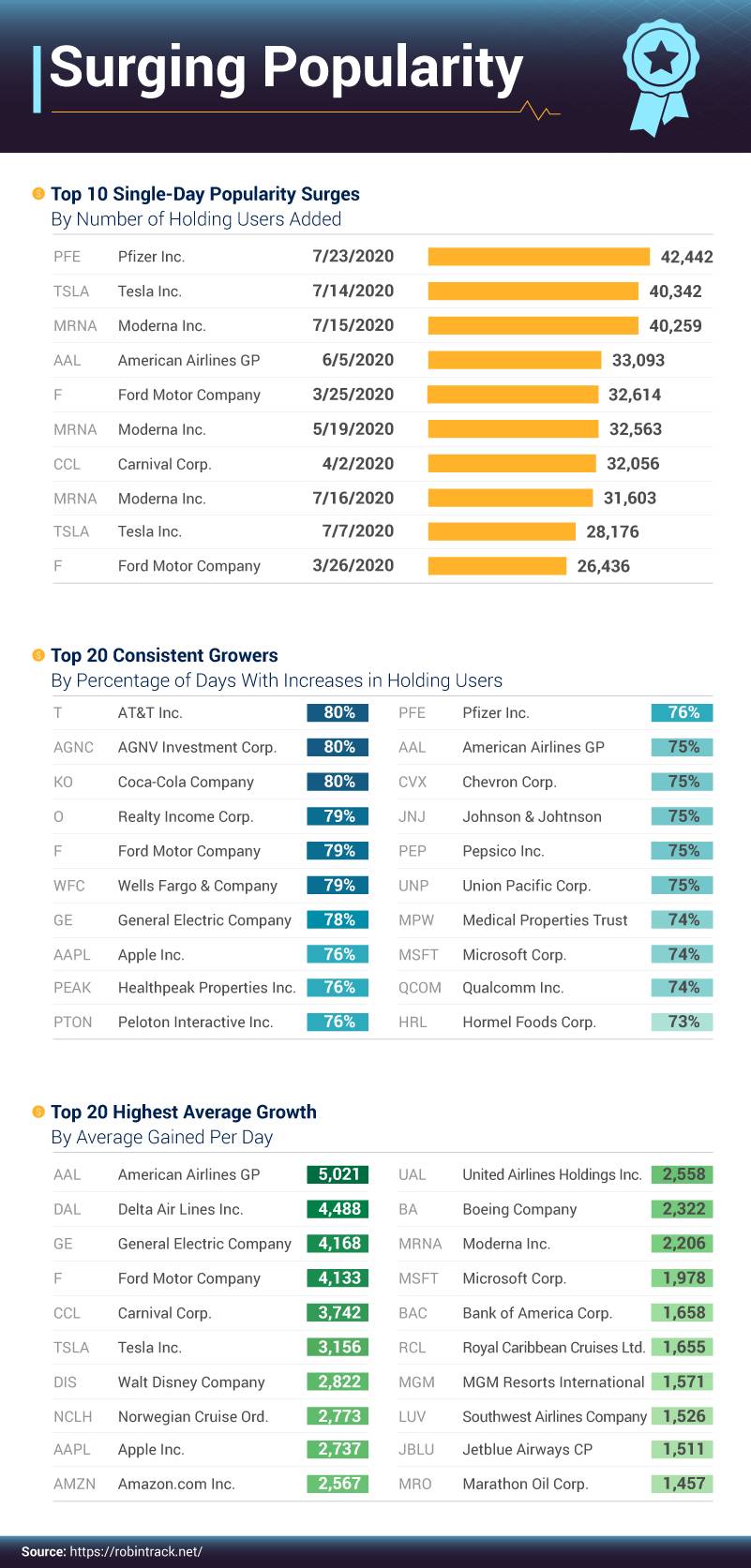Select the PTON ticker symbol
The height and width of the screenshot is (1568, 751).
click(73, 1022)
